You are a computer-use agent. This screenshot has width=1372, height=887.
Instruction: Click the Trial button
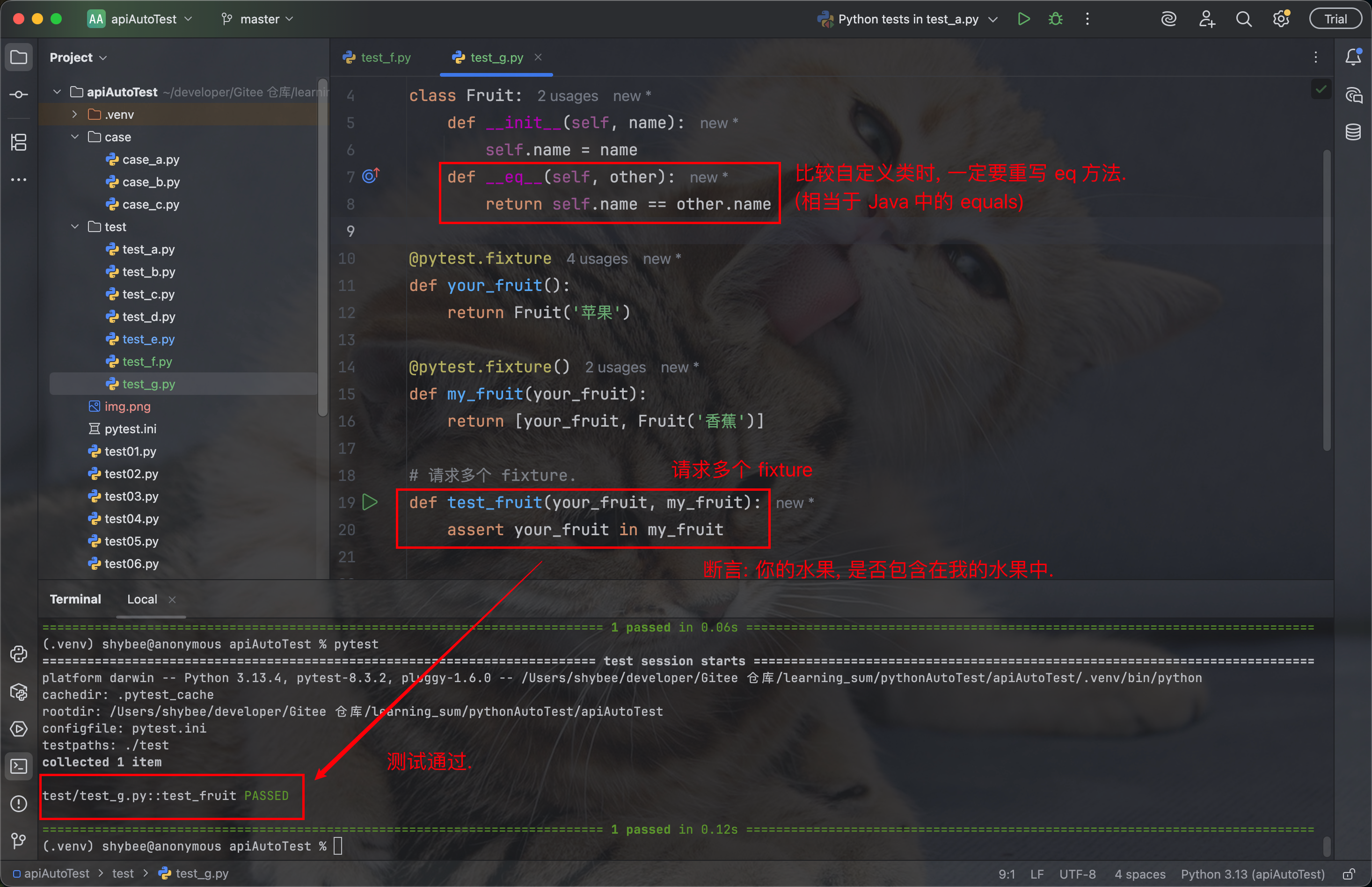click(x=1335, y=19)
